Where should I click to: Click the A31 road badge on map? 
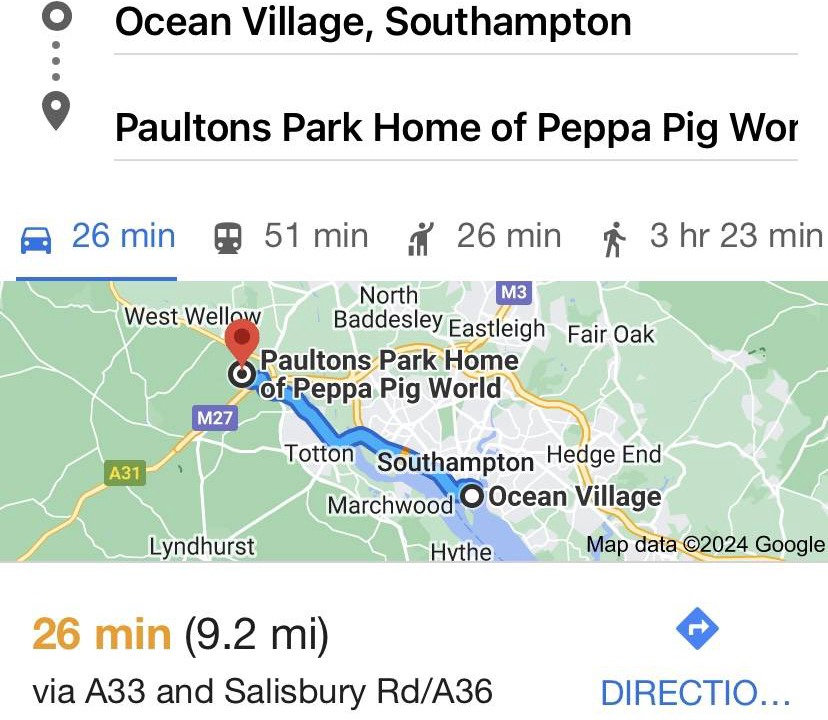pos(125,472)
